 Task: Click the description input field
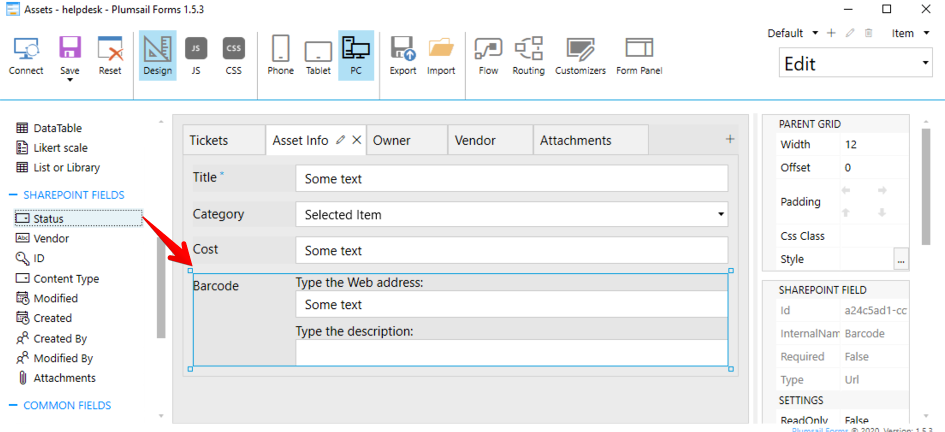click(512, 352)
